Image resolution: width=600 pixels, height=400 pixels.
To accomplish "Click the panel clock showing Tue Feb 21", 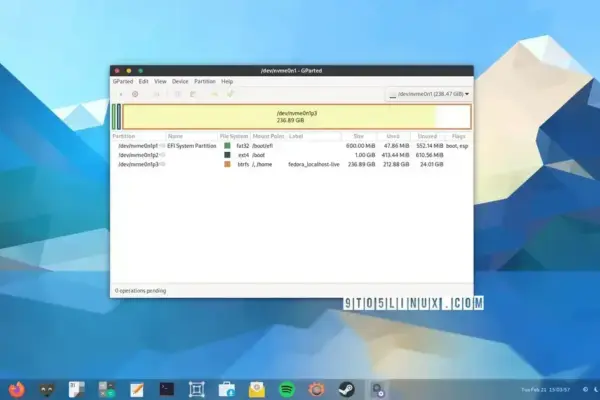I will 546,390.
